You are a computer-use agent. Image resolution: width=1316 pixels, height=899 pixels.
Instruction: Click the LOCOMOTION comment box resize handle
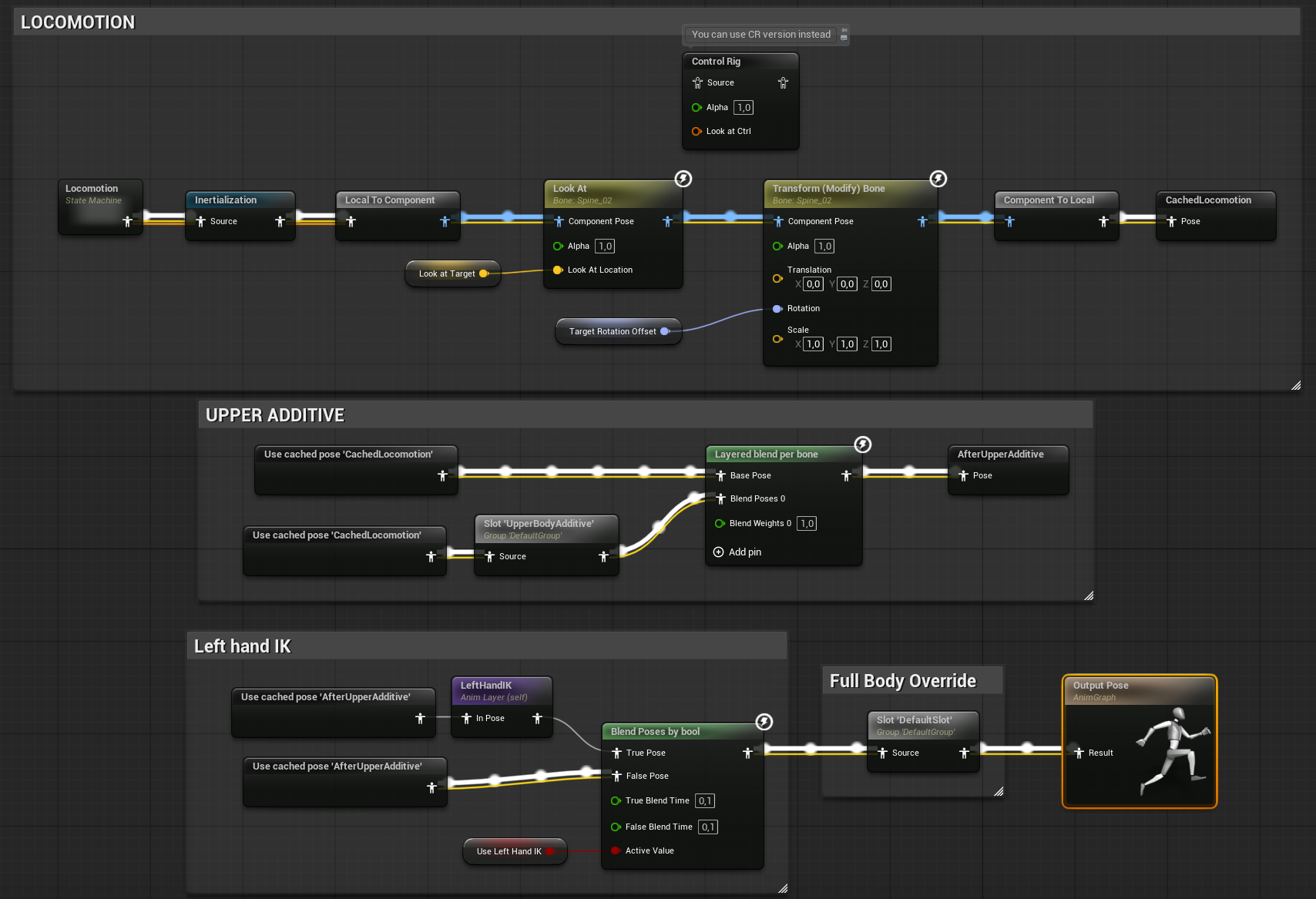pos(1296,385)
